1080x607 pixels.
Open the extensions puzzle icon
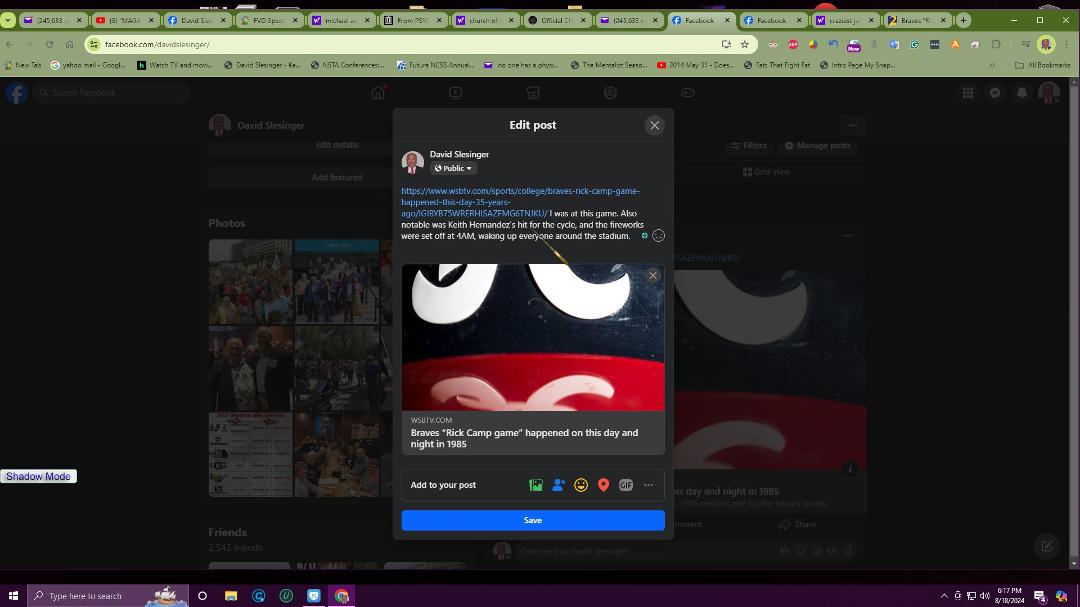pyautogui.click(x=996, y=44)
